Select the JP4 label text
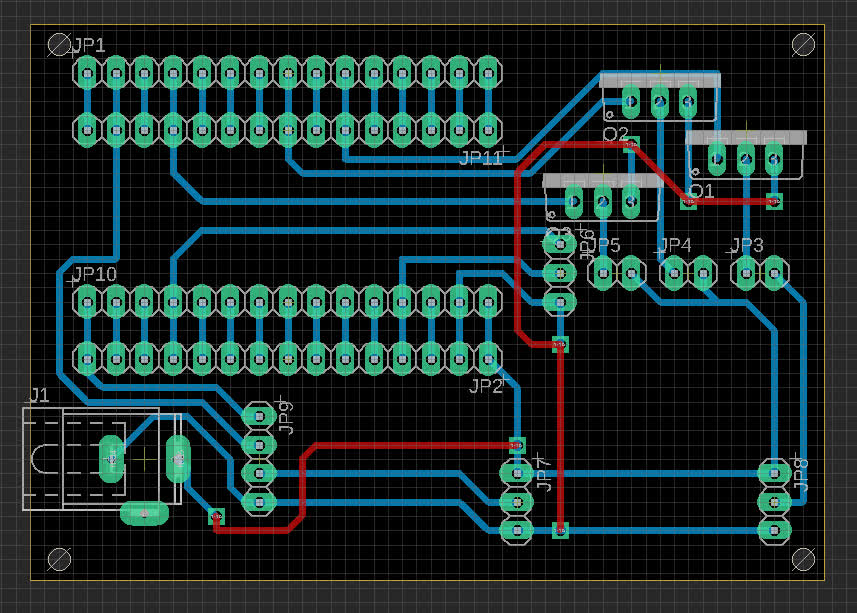This screenshot has height=613, width=857. pyautogui.click(x=676, y=246)
